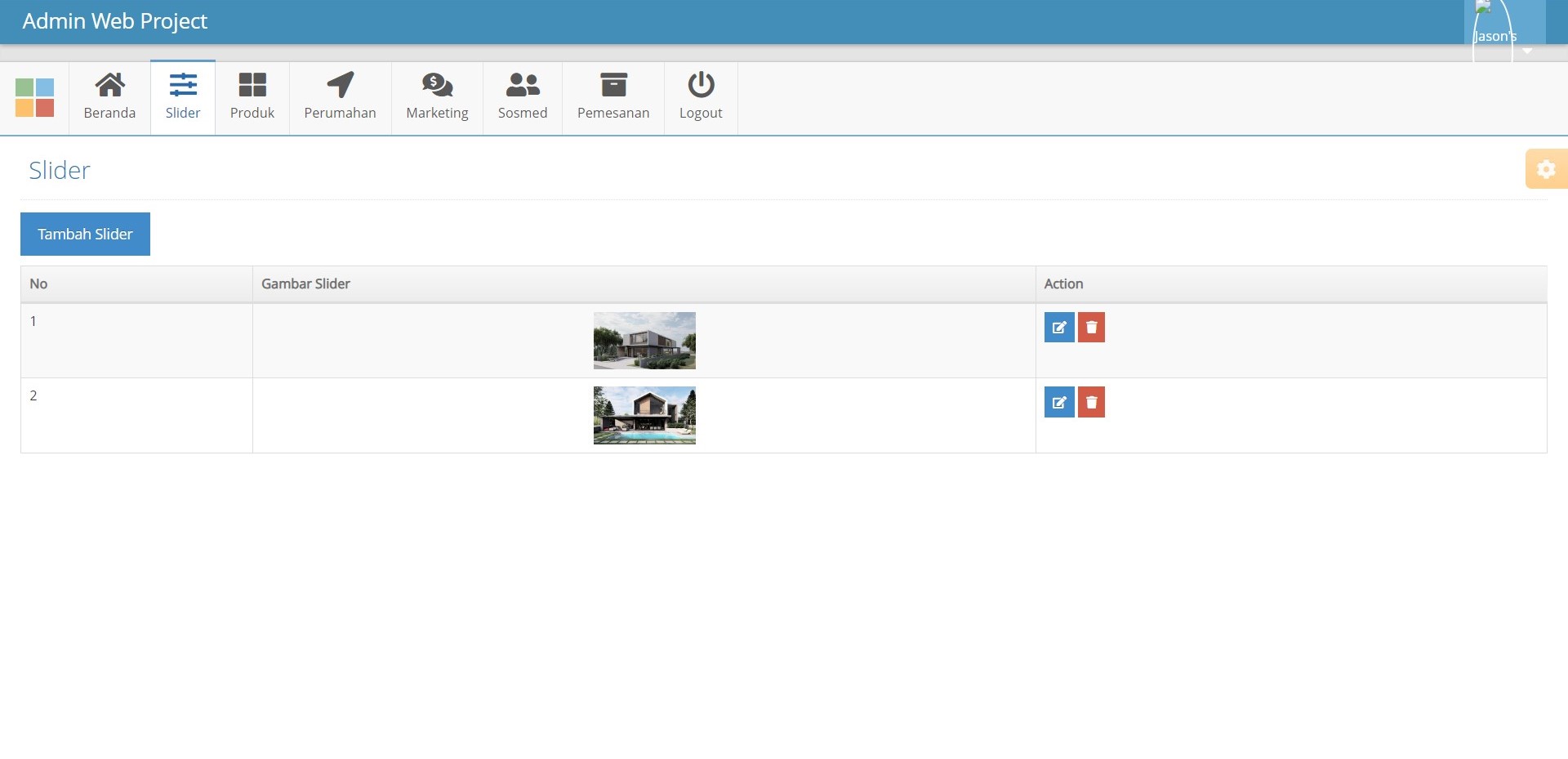Select the Beranda menu item

coord(109,113)
